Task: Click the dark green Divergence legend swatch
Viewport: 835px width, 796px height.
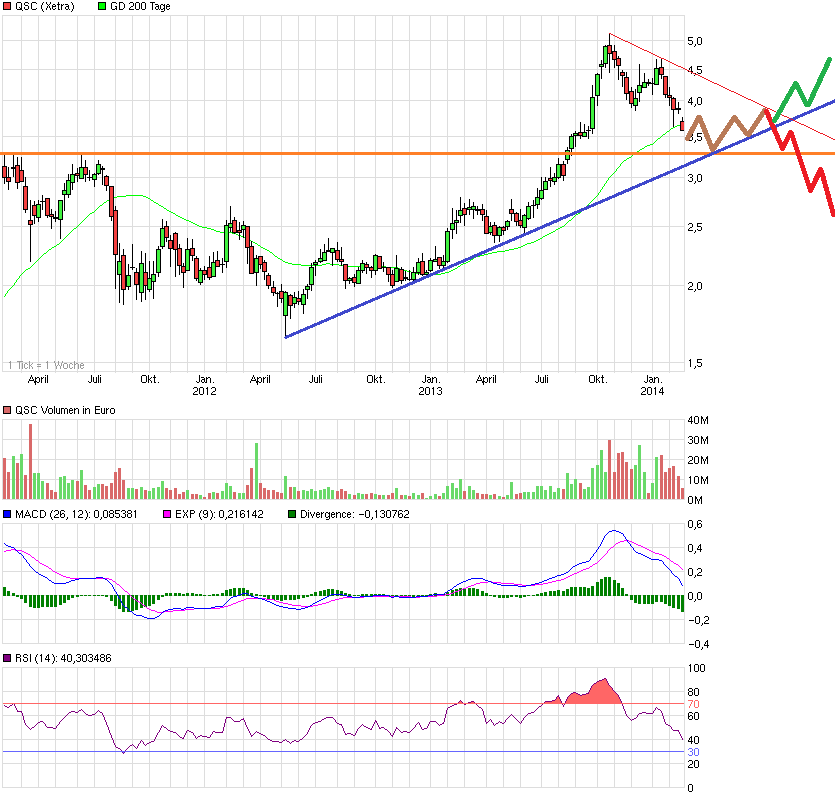Action: point(292,514)
